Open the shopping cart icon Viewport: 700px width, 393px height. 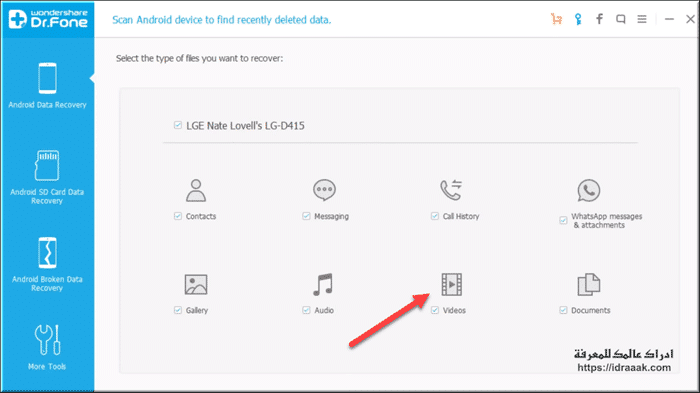click(x=556, y=19)
